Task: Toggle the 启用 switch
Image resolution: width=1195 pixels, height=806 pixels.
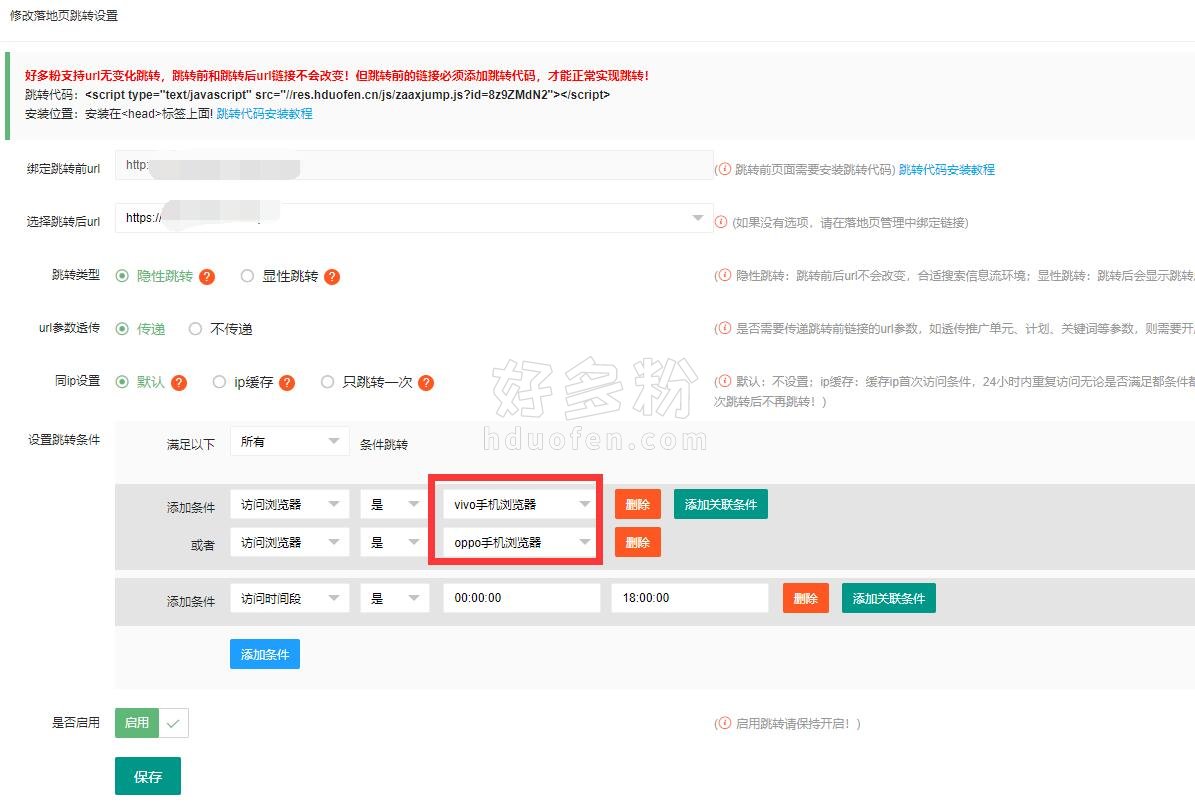Action: click(x=152, y=723)
